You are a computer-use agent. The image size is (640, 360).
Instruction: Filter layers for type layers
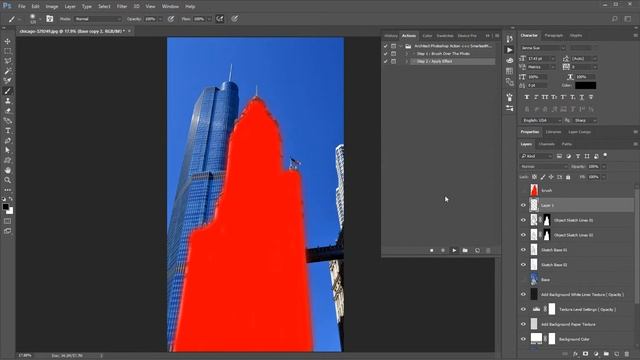point(578,156)
